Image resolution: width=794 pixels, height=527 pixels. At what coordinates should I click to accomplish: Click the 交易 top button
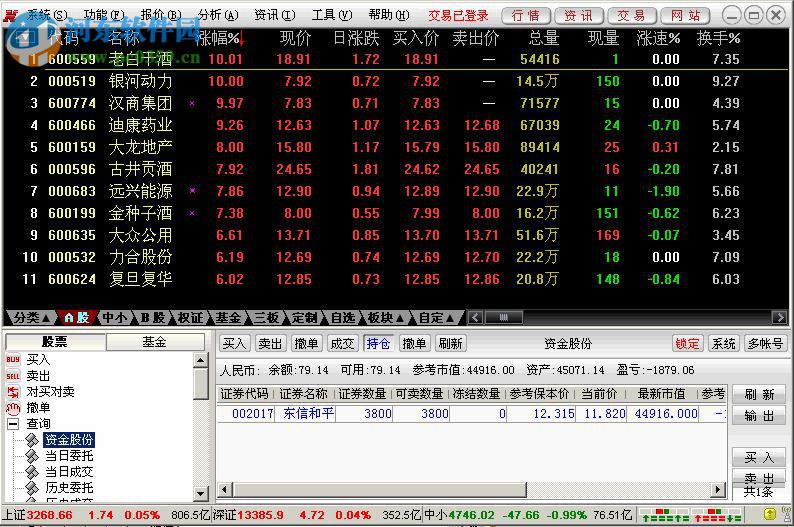(x=631, y=16)
